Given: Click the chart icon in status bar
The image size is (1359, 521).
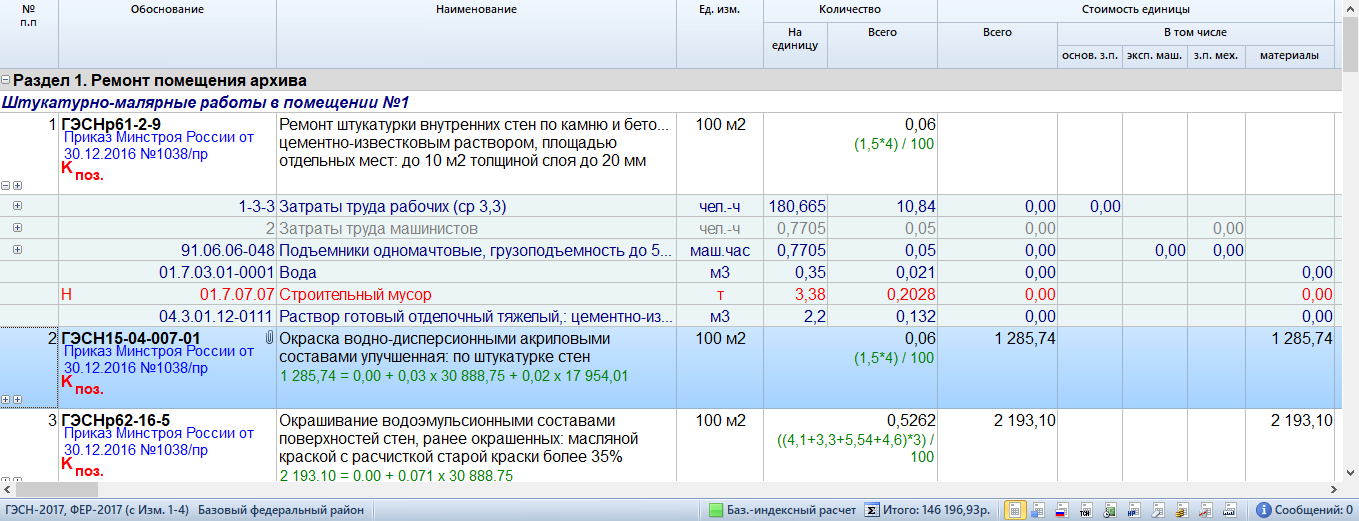Looking at the screenshot, I should [1206, 510].
